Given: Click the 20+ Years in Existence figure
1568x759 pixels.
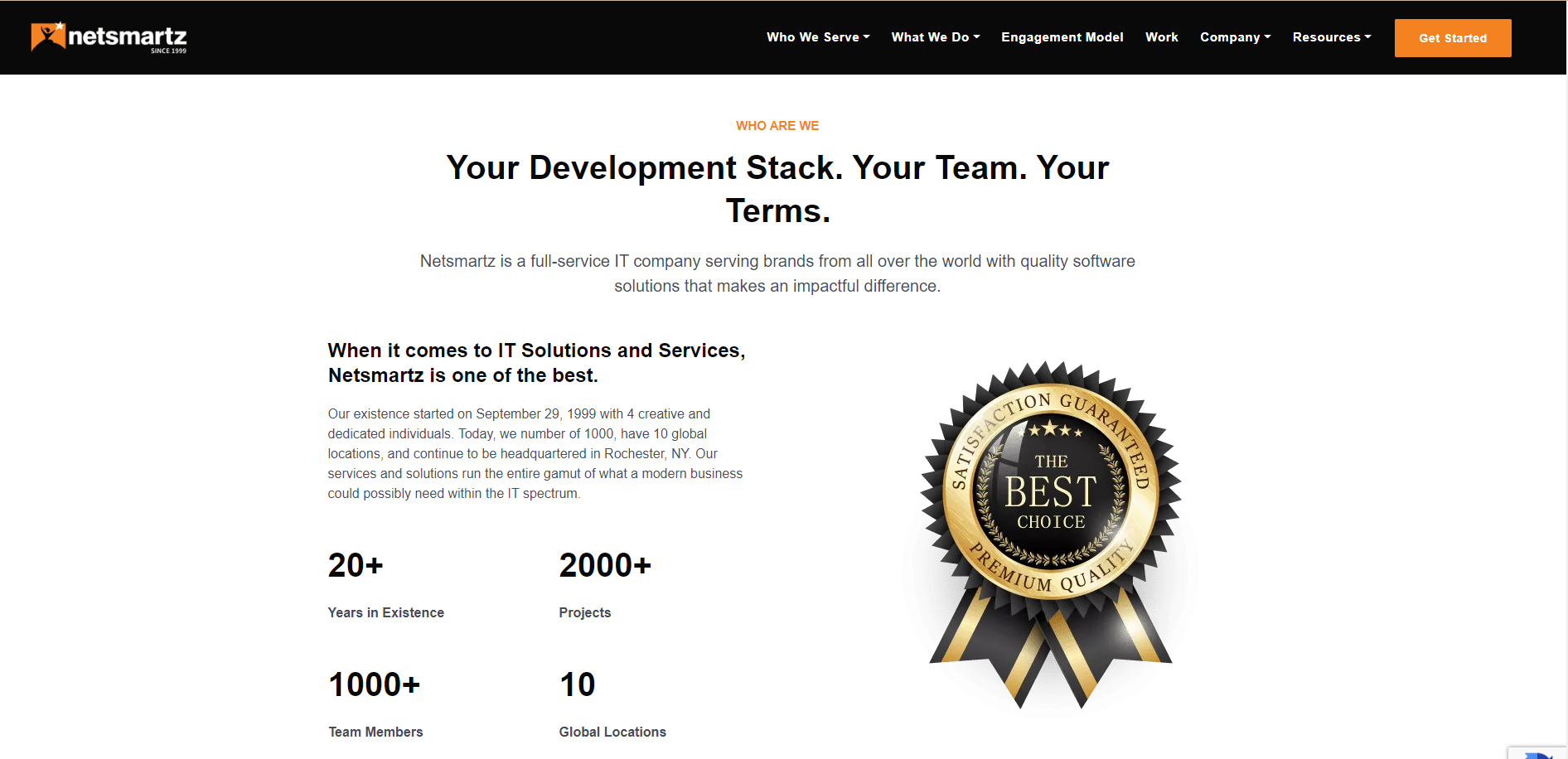Looking at the screenshot, I should pos(356,565).
